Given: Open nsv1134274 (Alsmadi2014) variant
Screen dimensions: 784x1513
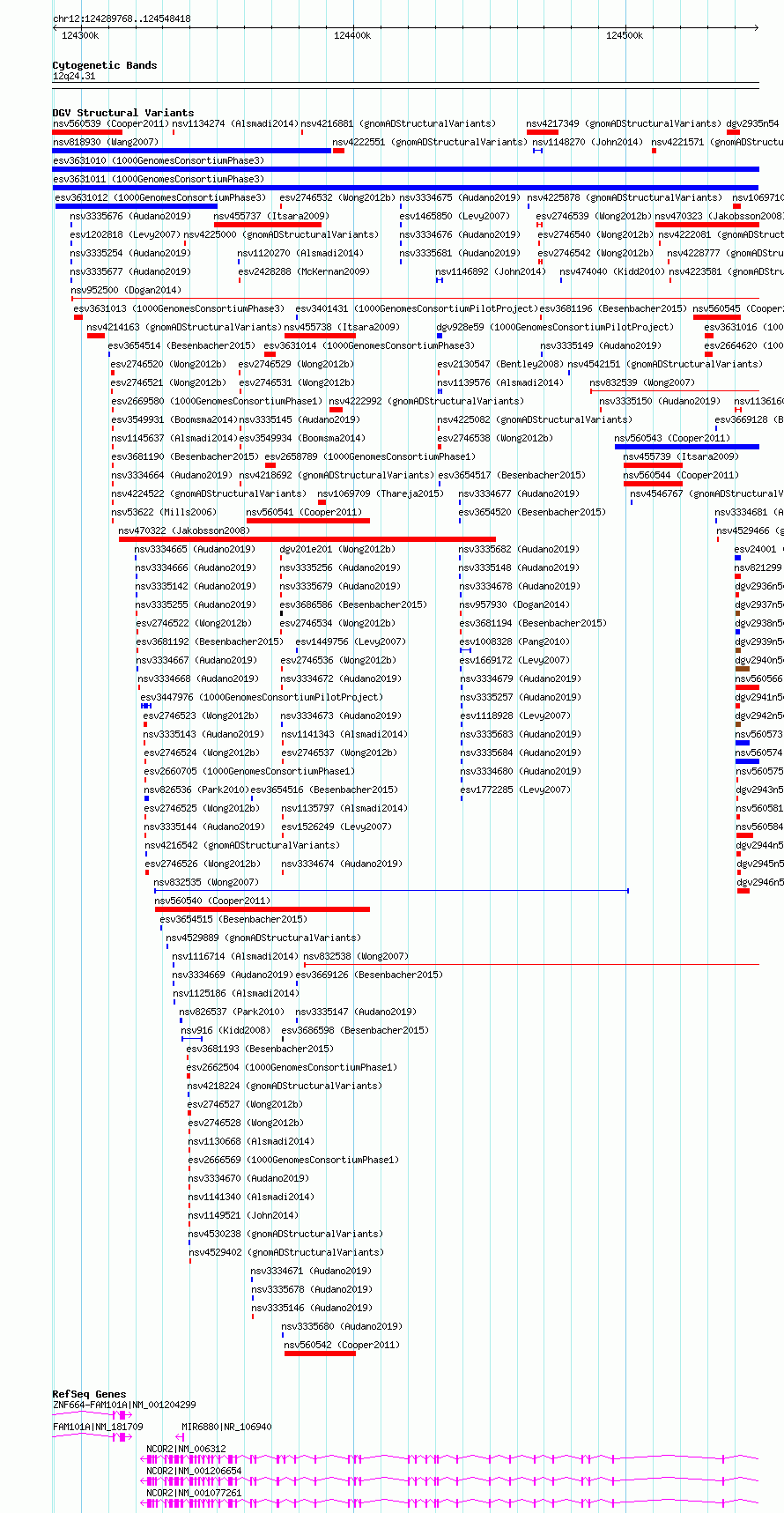Looking at the screenshot, I should [x=235, y=124].
